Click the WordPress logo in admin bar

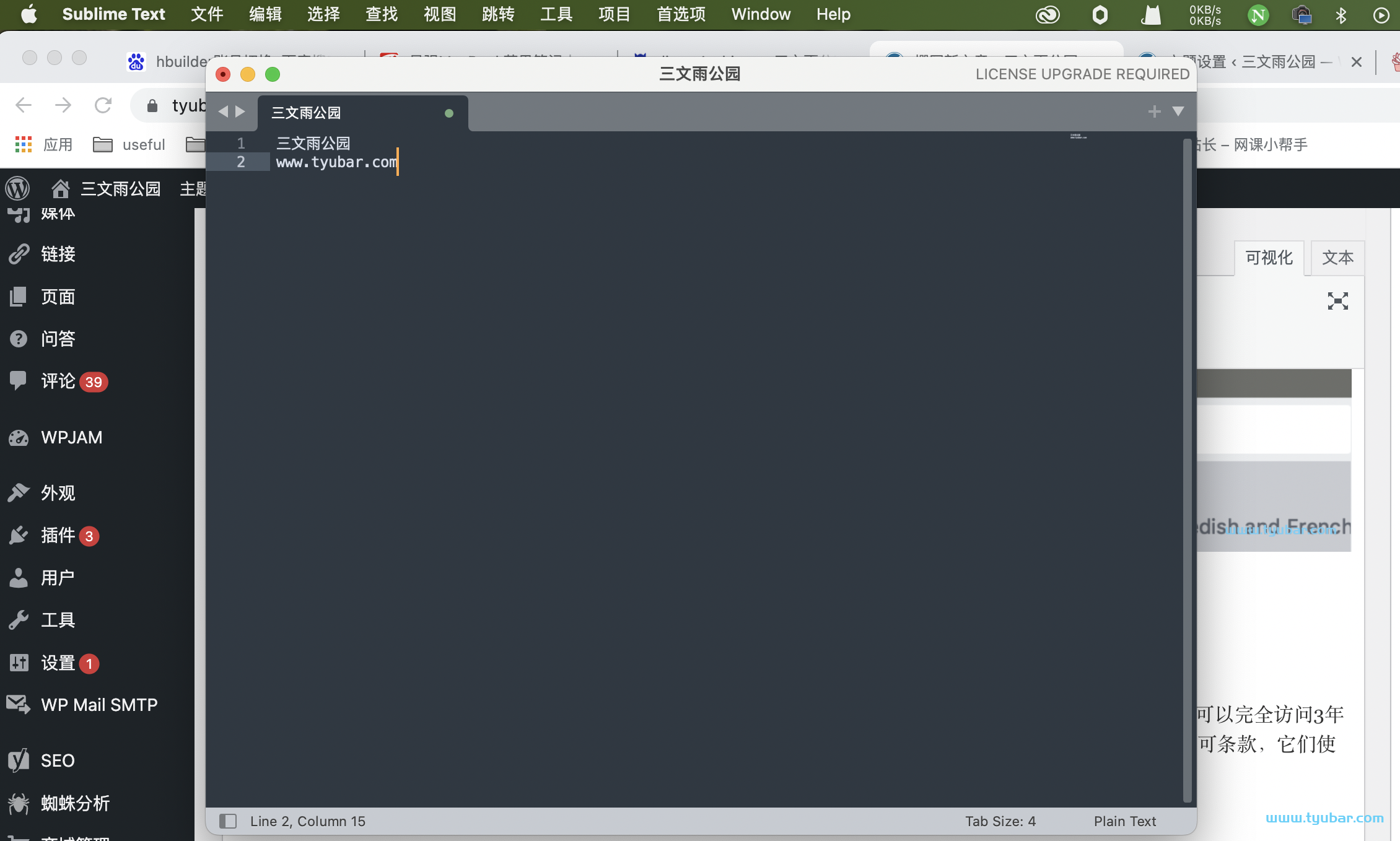(18, 188)
